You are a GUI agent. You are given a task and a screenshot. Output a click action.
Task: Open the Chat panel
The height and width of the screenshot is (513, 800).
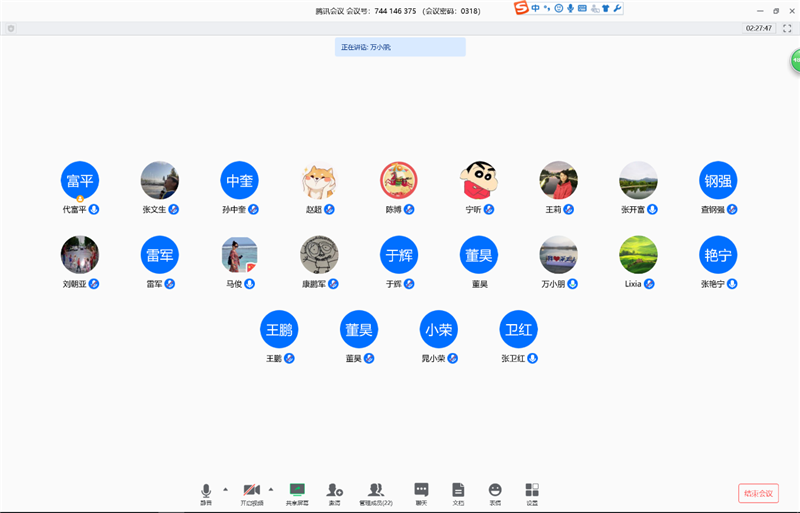click(421, 491)
